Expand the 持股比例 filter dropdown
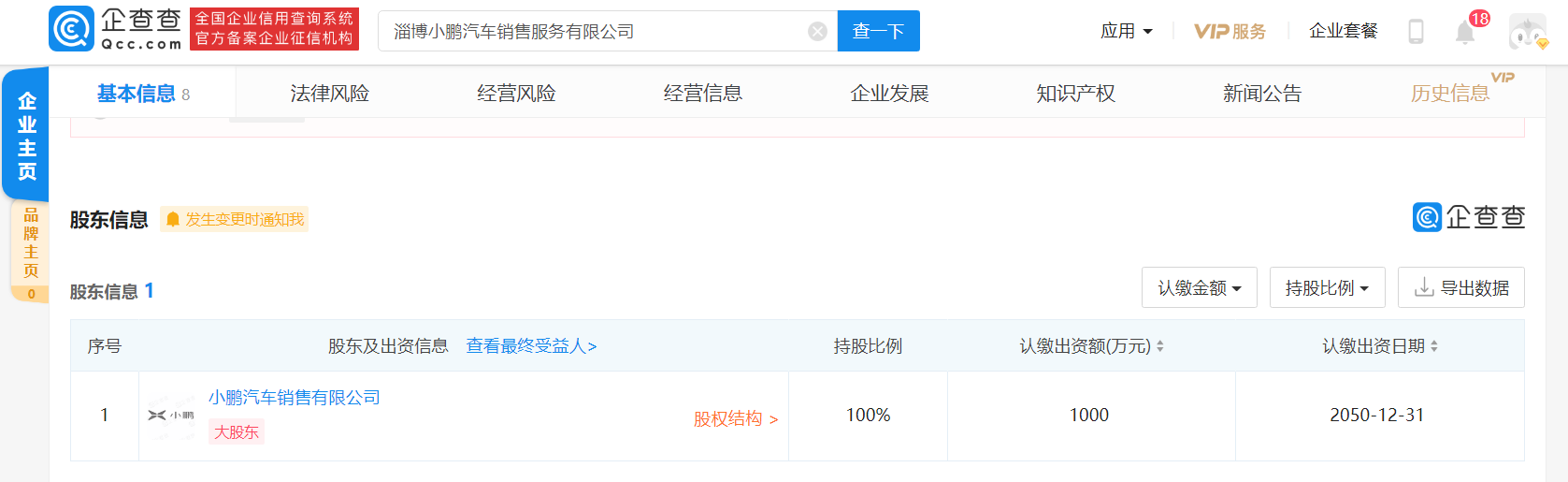 pos(1328,287)
